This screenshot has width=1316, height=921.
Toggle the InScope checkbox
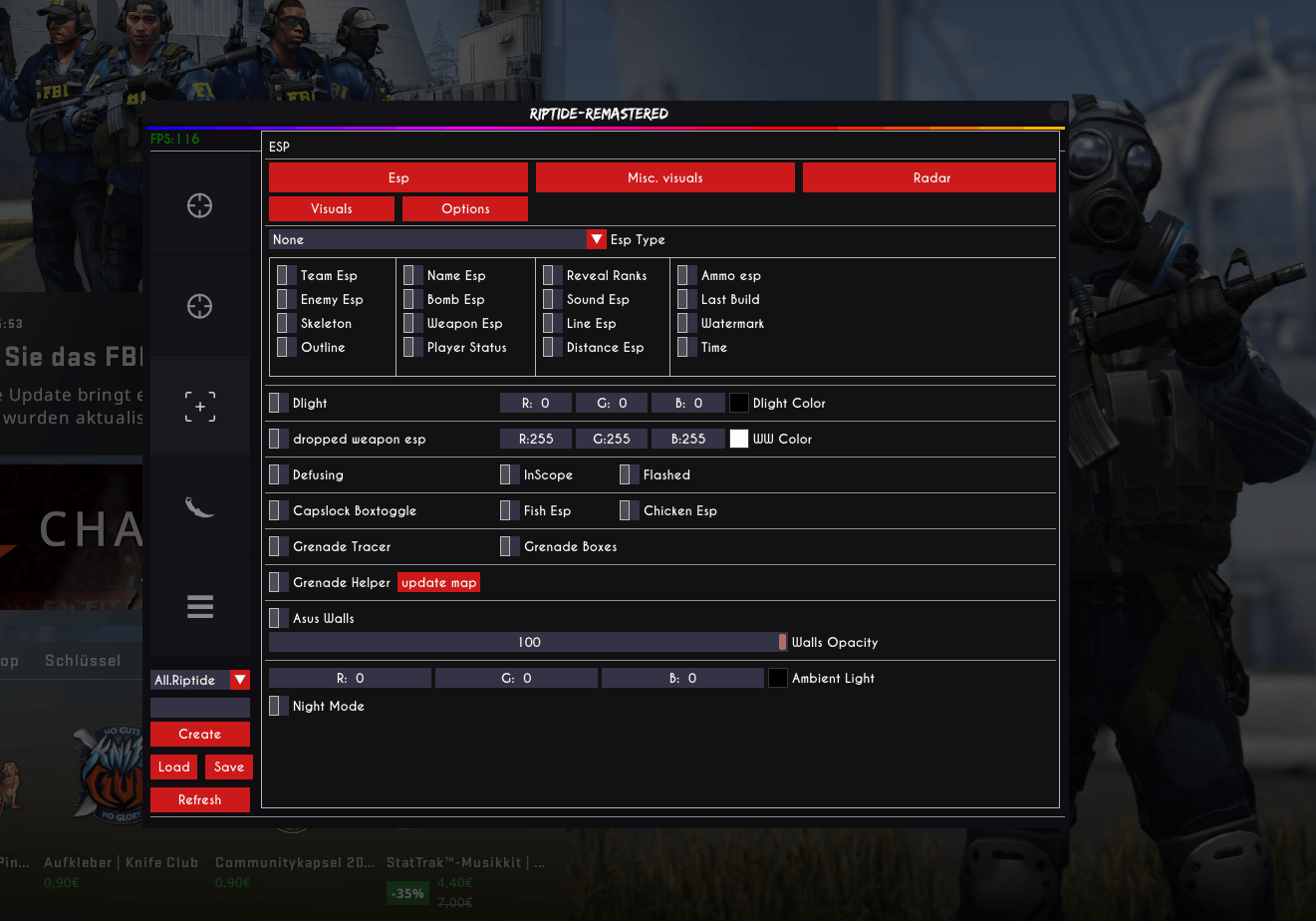coord(510,474)
